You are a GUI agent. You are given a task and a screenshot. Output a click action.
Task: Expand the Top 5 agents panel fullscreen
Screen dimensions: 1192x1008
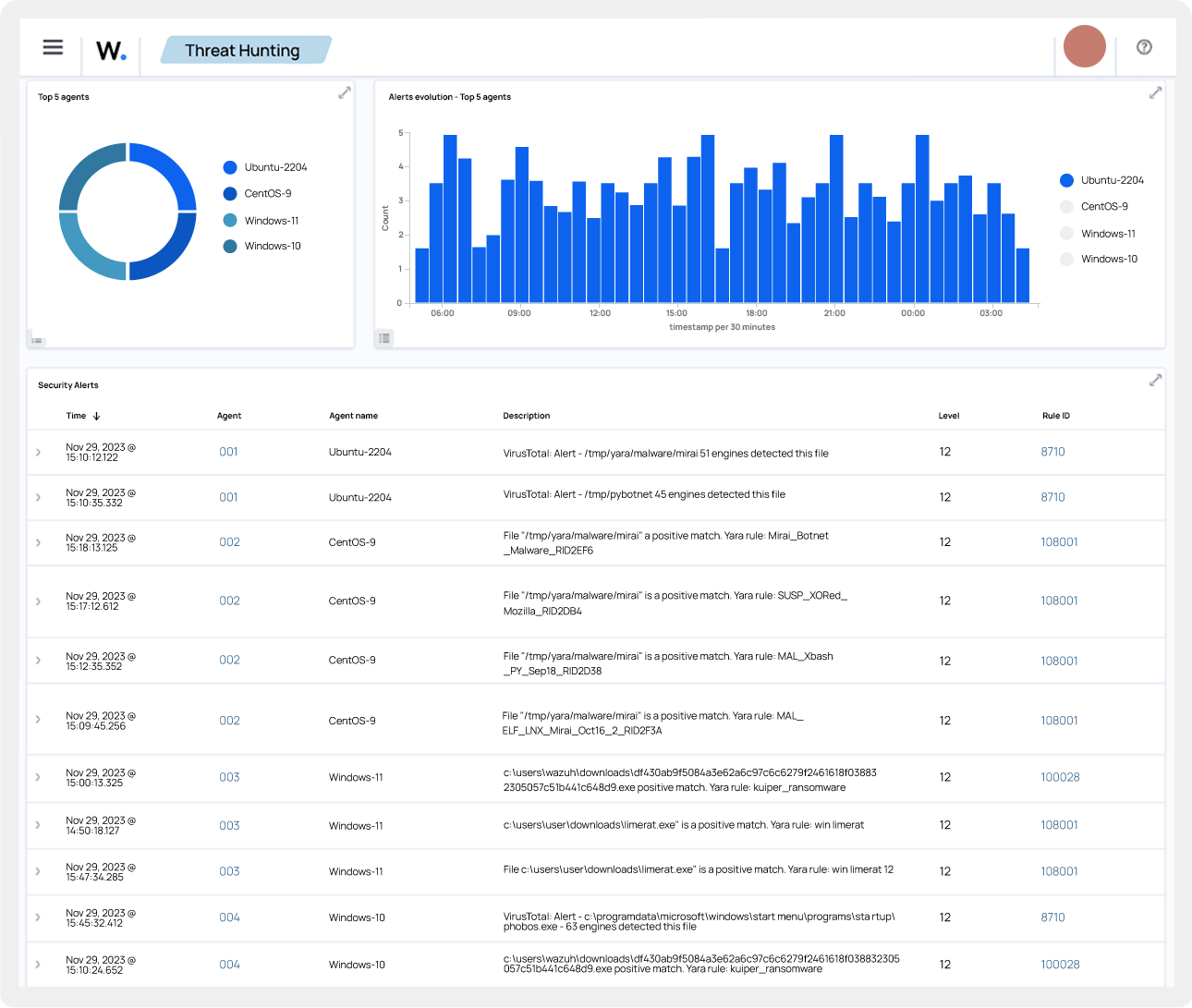pyautogui.click(x=344, y=92)
